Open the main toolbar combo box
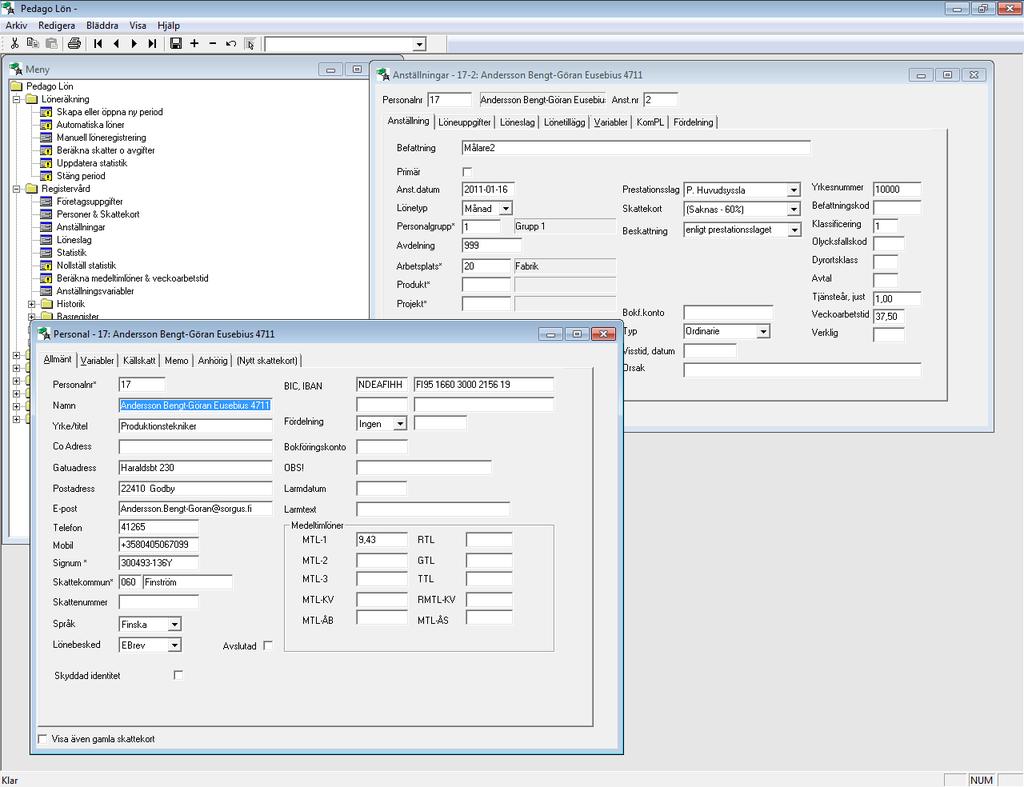The width and height of the screenshot is (1024, 787). point(419,44)
